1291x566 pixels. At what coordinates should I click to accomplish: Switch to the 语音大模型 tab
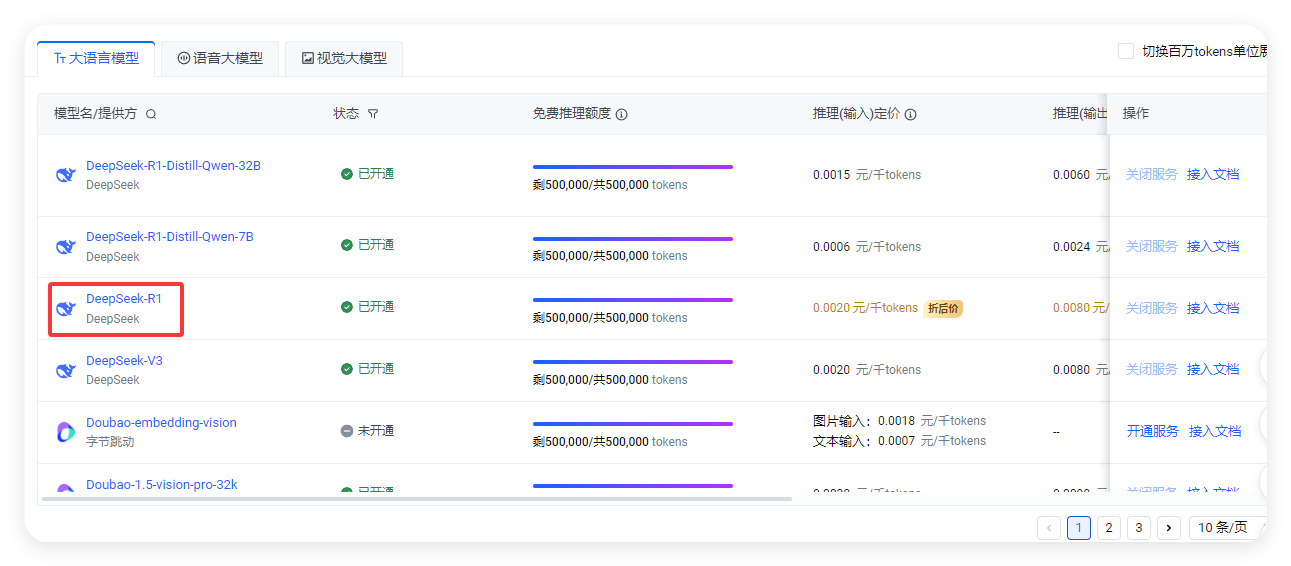click(x=221, y=58)
